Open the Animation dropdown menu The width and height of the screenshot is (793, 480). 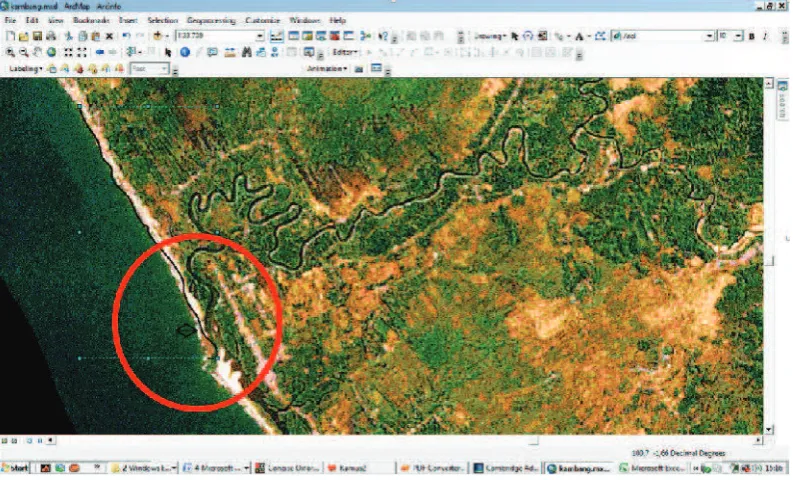click(x=327, y=69)
